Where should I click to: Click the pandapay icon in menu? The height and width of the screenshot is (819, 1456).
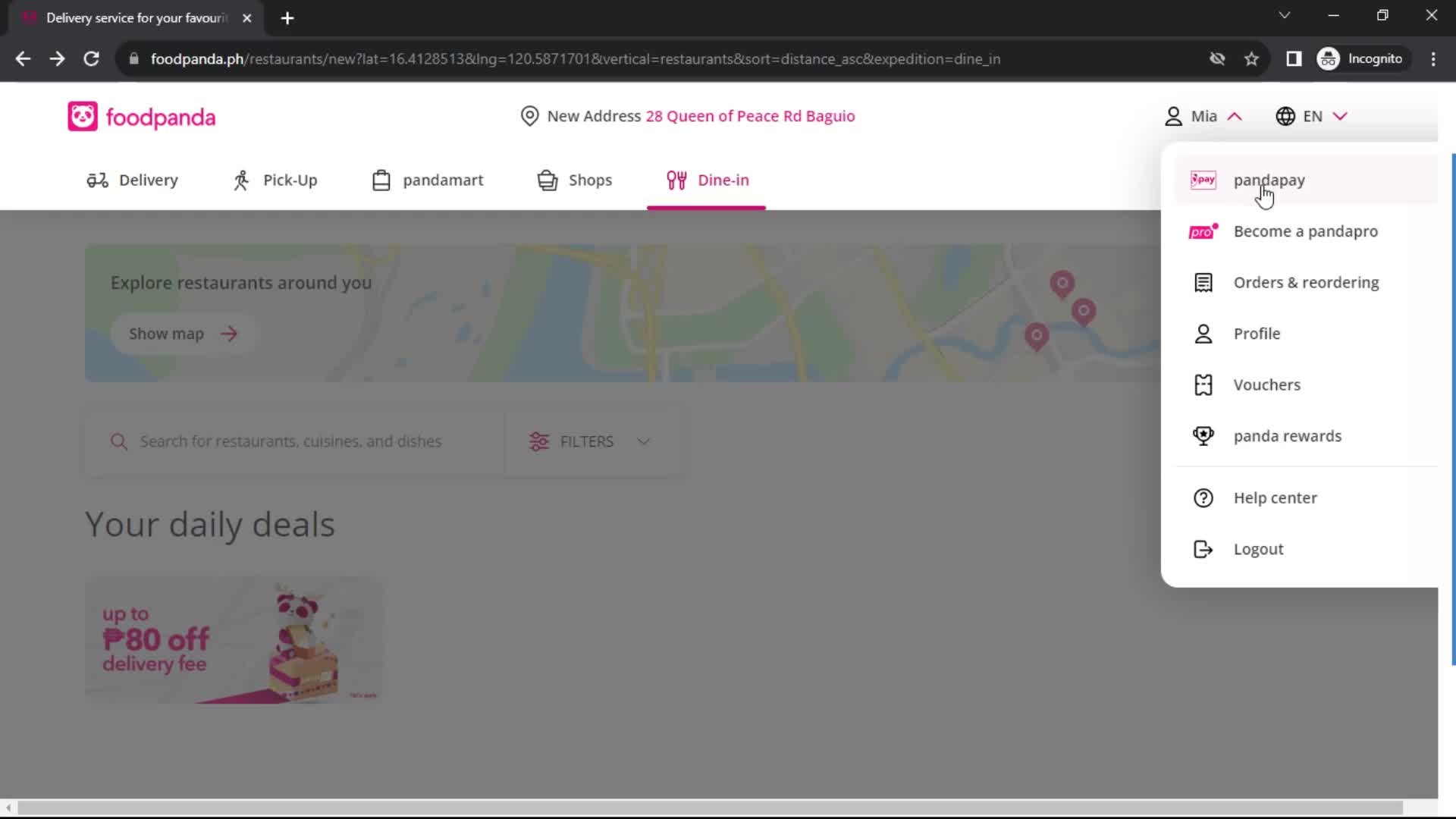(x=1204, y=180)
